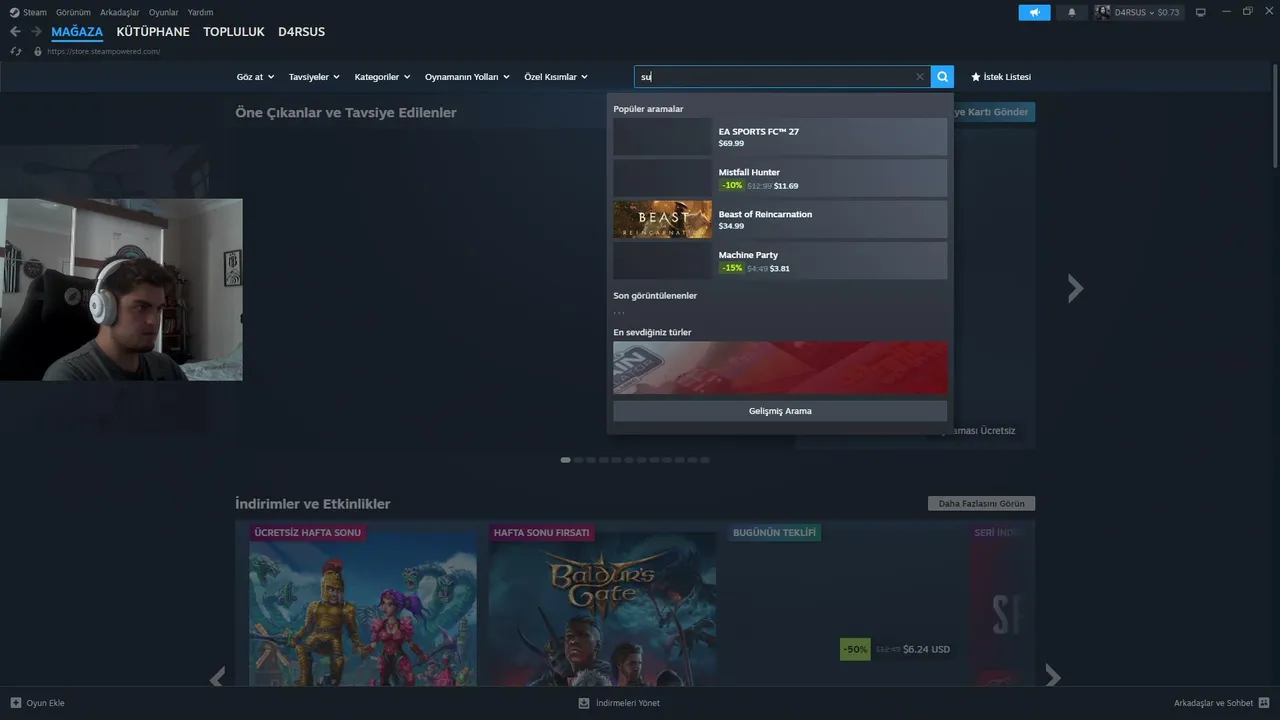Click the Steam logo icon in the menu bar
The width and height of the screenshot is (1280, 720).
click(x=14, y=12)
